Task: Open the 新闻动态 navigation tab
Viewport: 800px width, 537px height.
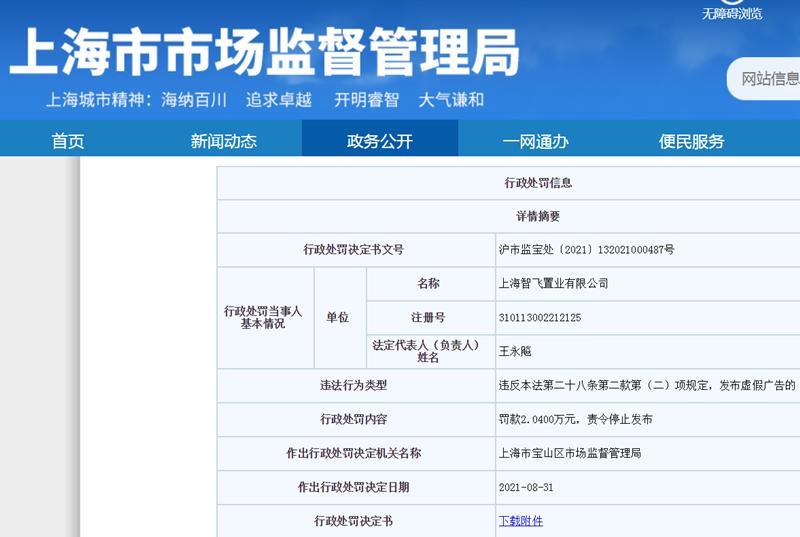Action: click(223, 141)
